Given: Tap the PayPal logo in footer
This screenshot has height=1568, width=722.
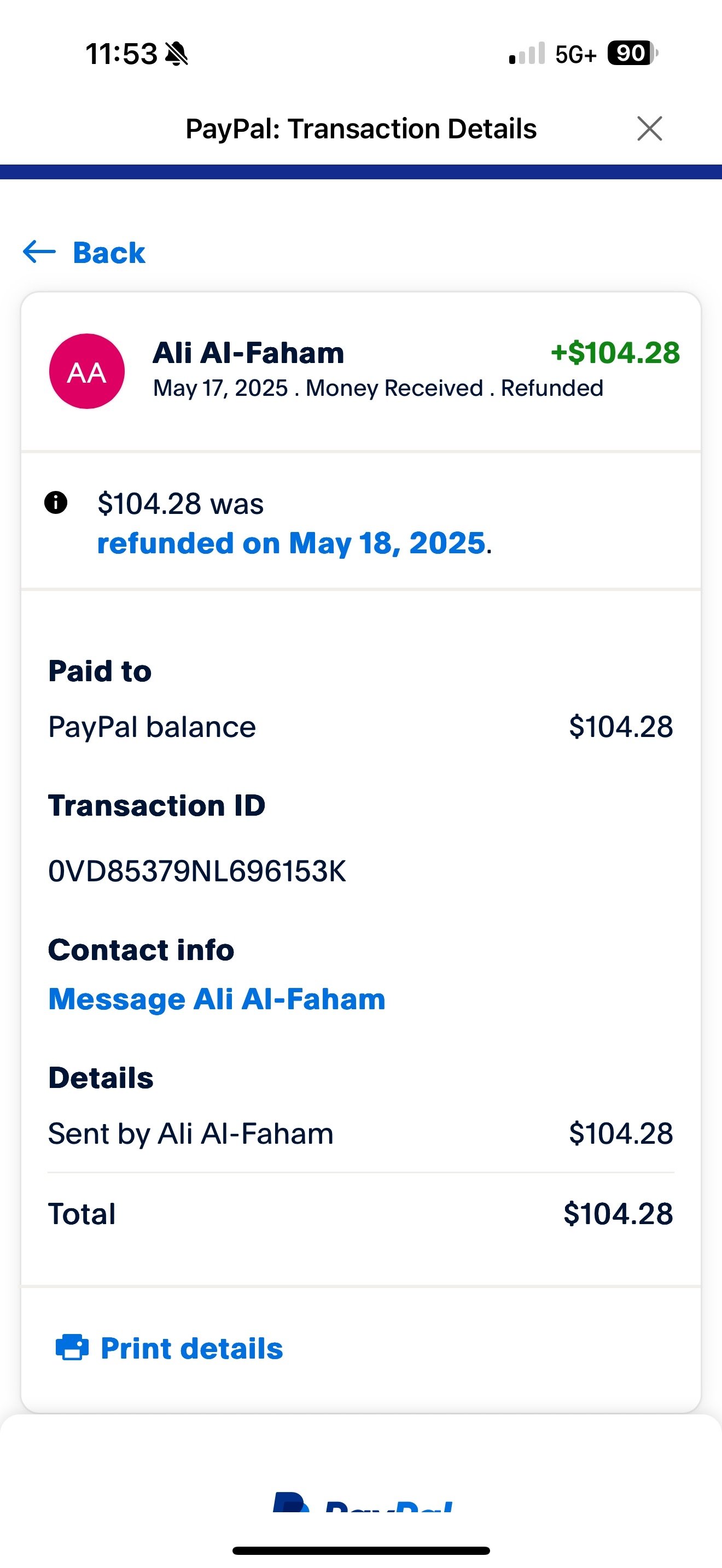Looking at the screenshot, I should pos(362,1501).
